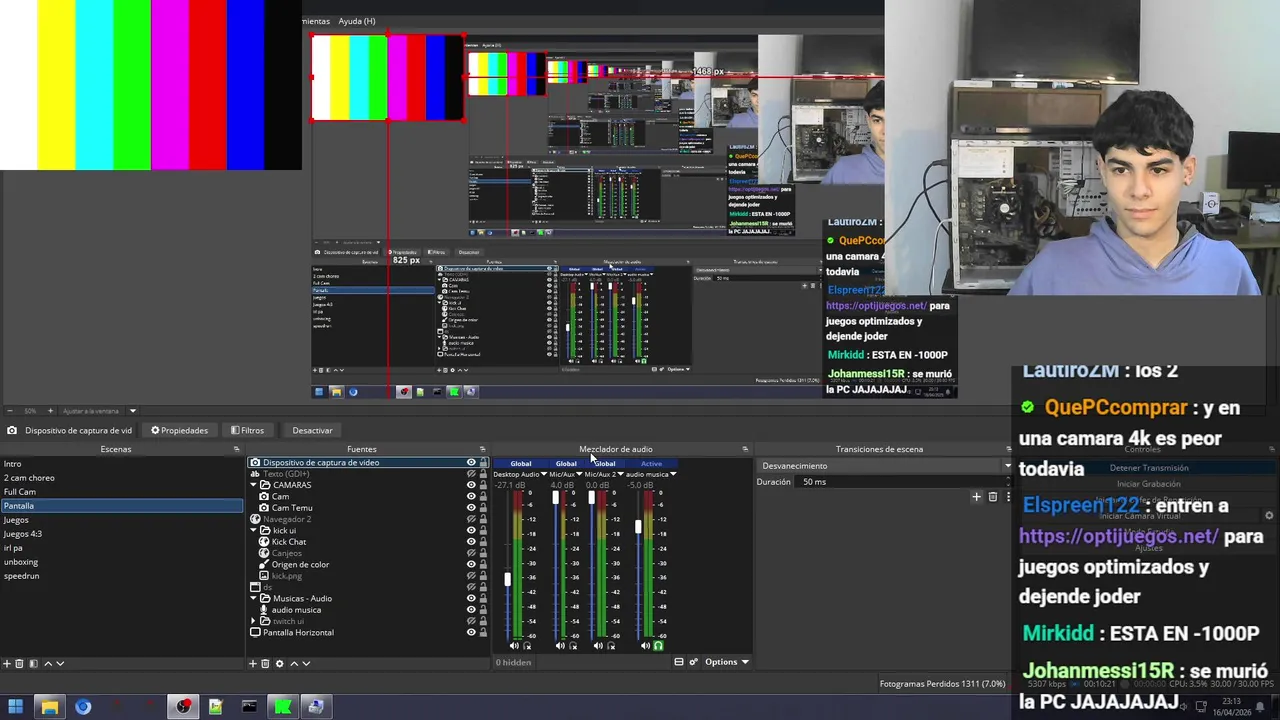Select the unboxing scene

point(120,562)
